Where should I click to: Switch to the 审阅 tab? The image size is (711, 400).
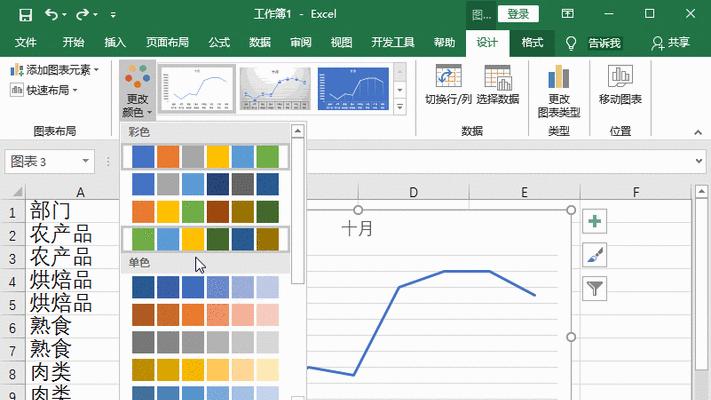point(301,43)
